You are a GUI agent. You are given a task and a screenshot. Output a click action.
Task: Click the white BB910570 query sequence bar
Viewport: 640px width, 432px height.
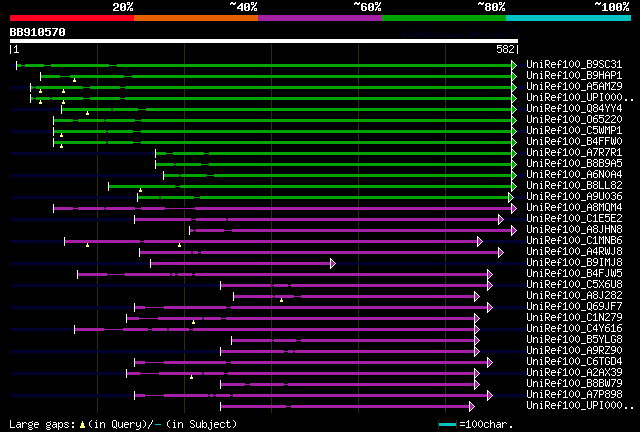(x=264, y=41)
